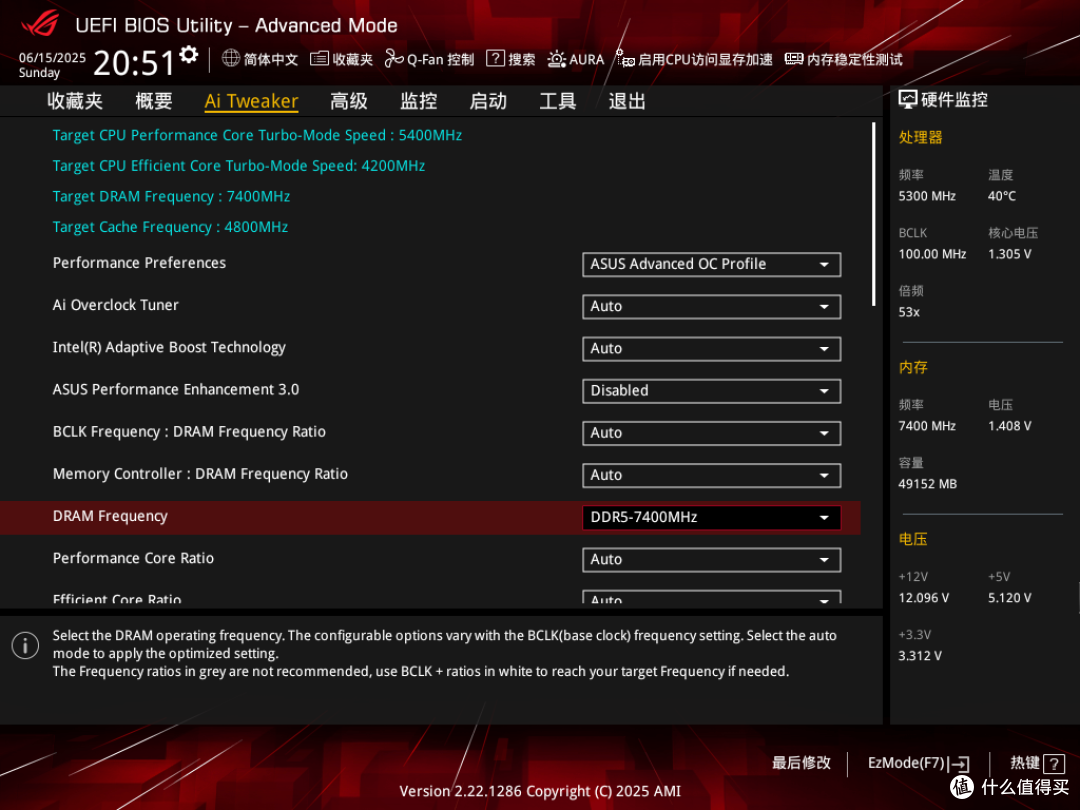Viewport: 1080px width, 810px height.
Task: Click the globe language icon
Action: coord(231,59)
